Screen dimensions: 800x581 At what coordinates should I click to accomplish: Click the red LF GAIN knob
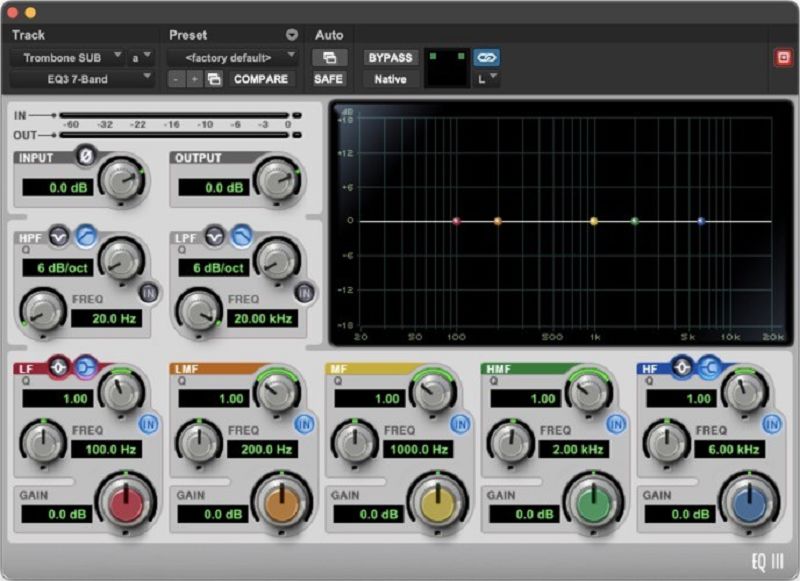coord(126,503)
